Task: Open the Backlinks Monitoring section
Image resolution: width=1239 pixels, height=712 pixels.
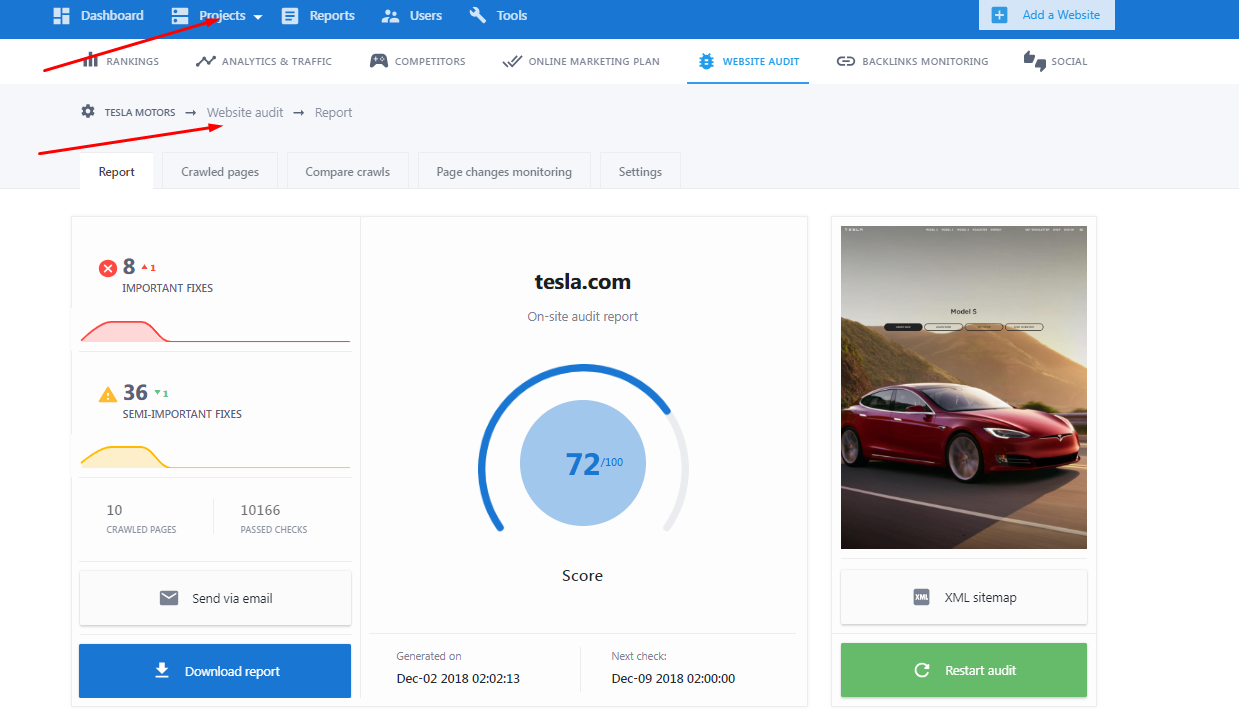Action: 912,61
